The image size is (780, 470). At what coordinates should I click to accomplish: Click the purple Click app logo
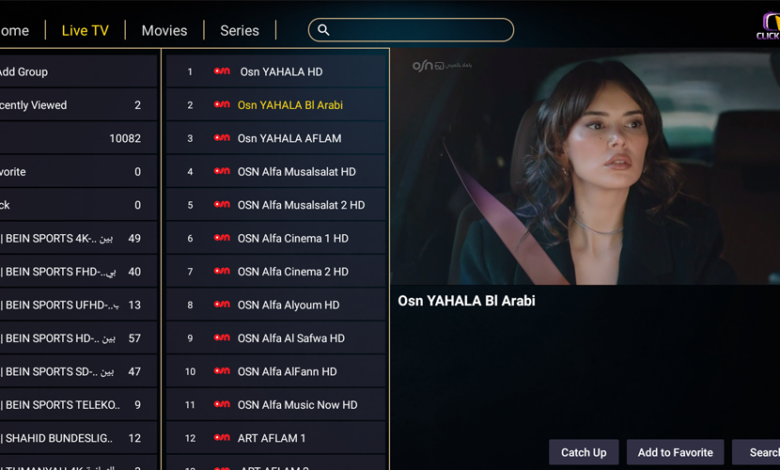[769, 26]
